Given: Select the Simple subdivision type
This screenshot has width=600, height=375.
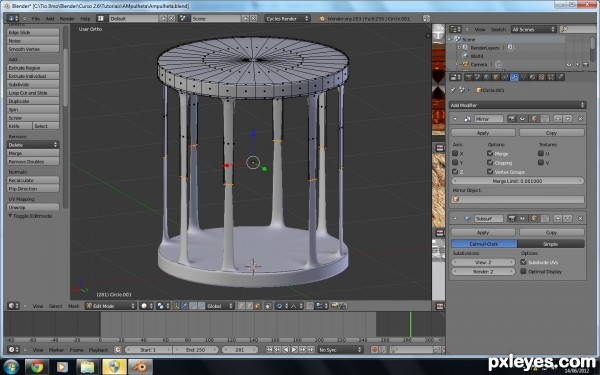Looking at the screenshot, I should (551, 244).
